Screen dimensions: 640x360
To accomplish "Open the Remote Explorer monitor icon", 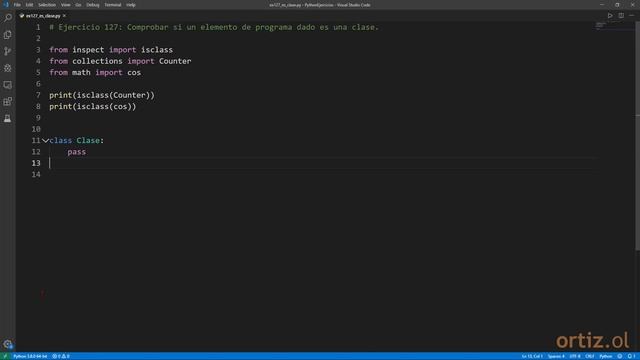I will (x=8, y=85).
